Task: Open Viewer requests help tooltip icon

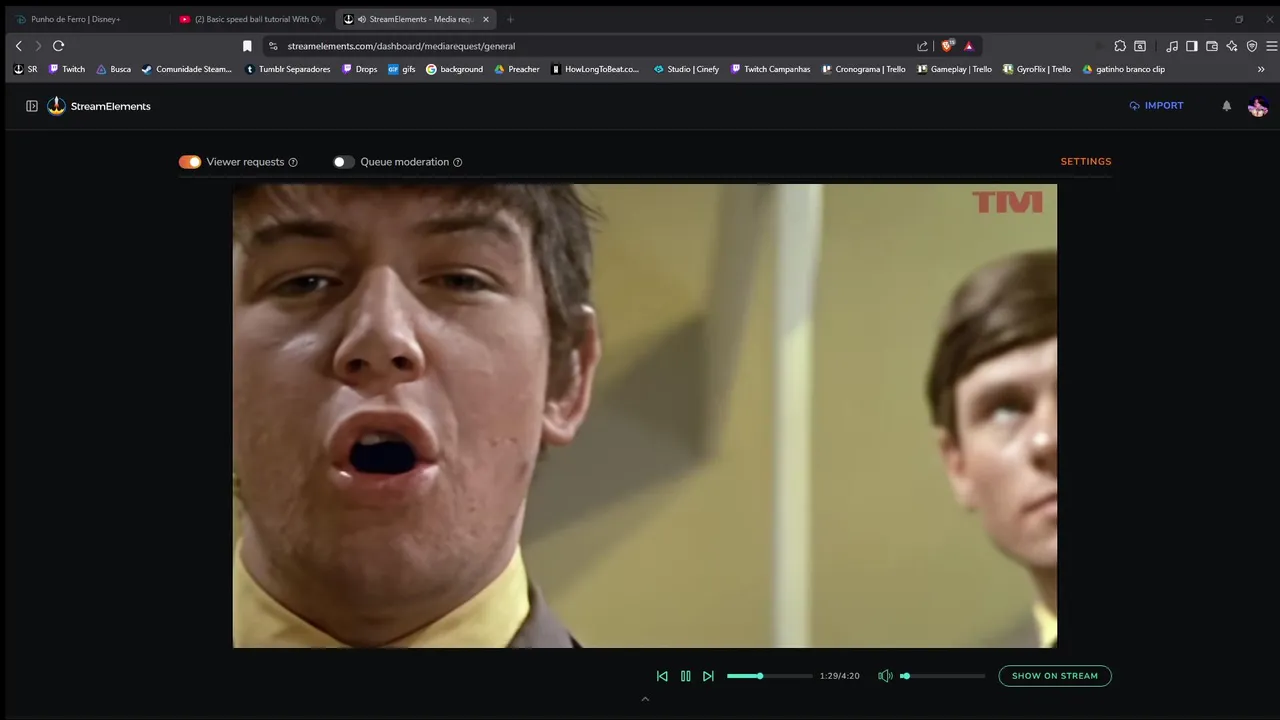Action: click(x=293, y=162)
